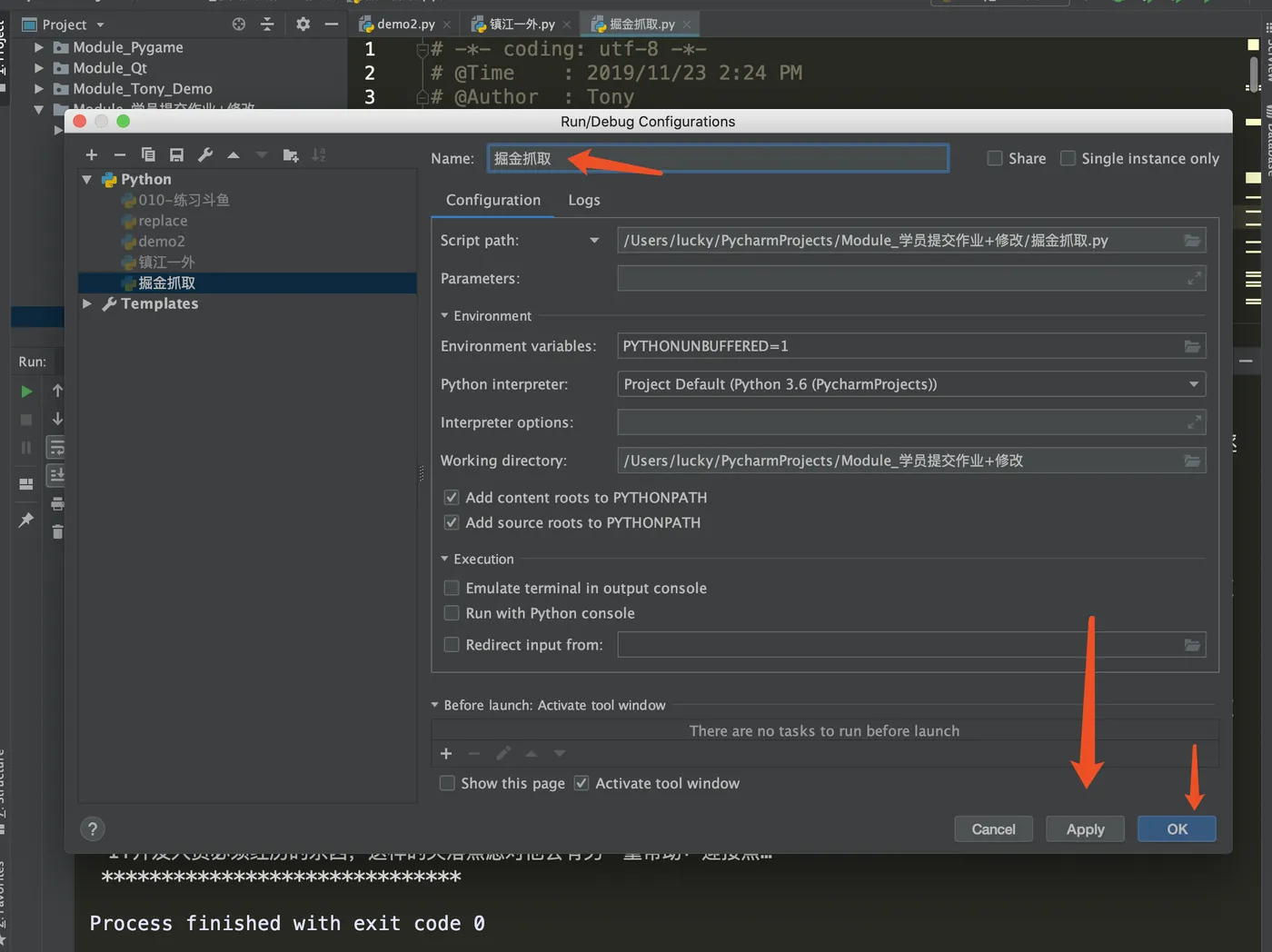Toggle soft-wrap in Run console
The width and height of the screenshot is (1272, 952).
pos(57,447)
